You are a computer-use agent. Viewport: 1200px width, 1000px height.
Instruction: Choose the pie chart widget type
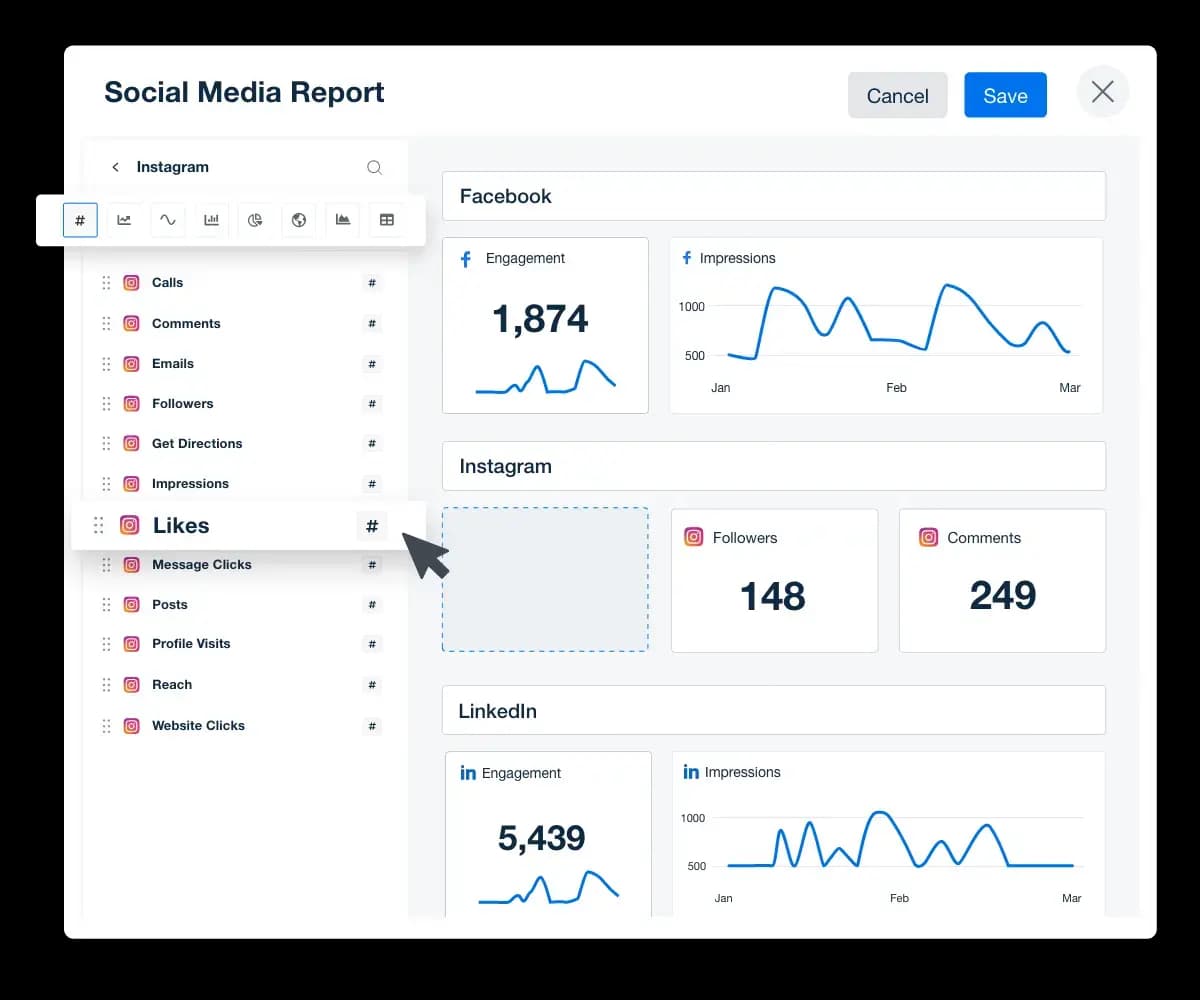[255, 220]
